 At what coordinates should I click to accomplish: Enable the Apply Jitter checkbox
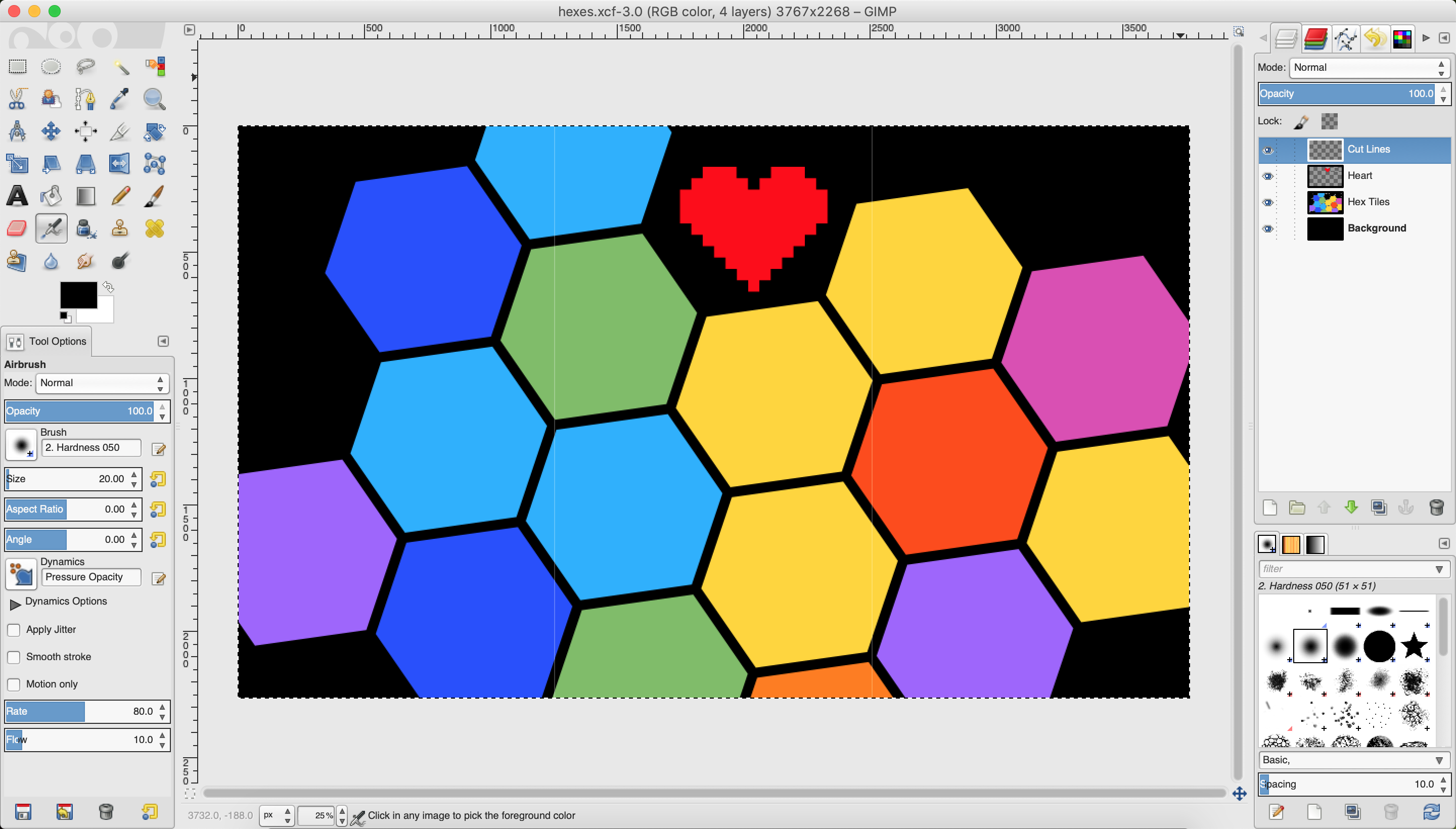(14, 630)
